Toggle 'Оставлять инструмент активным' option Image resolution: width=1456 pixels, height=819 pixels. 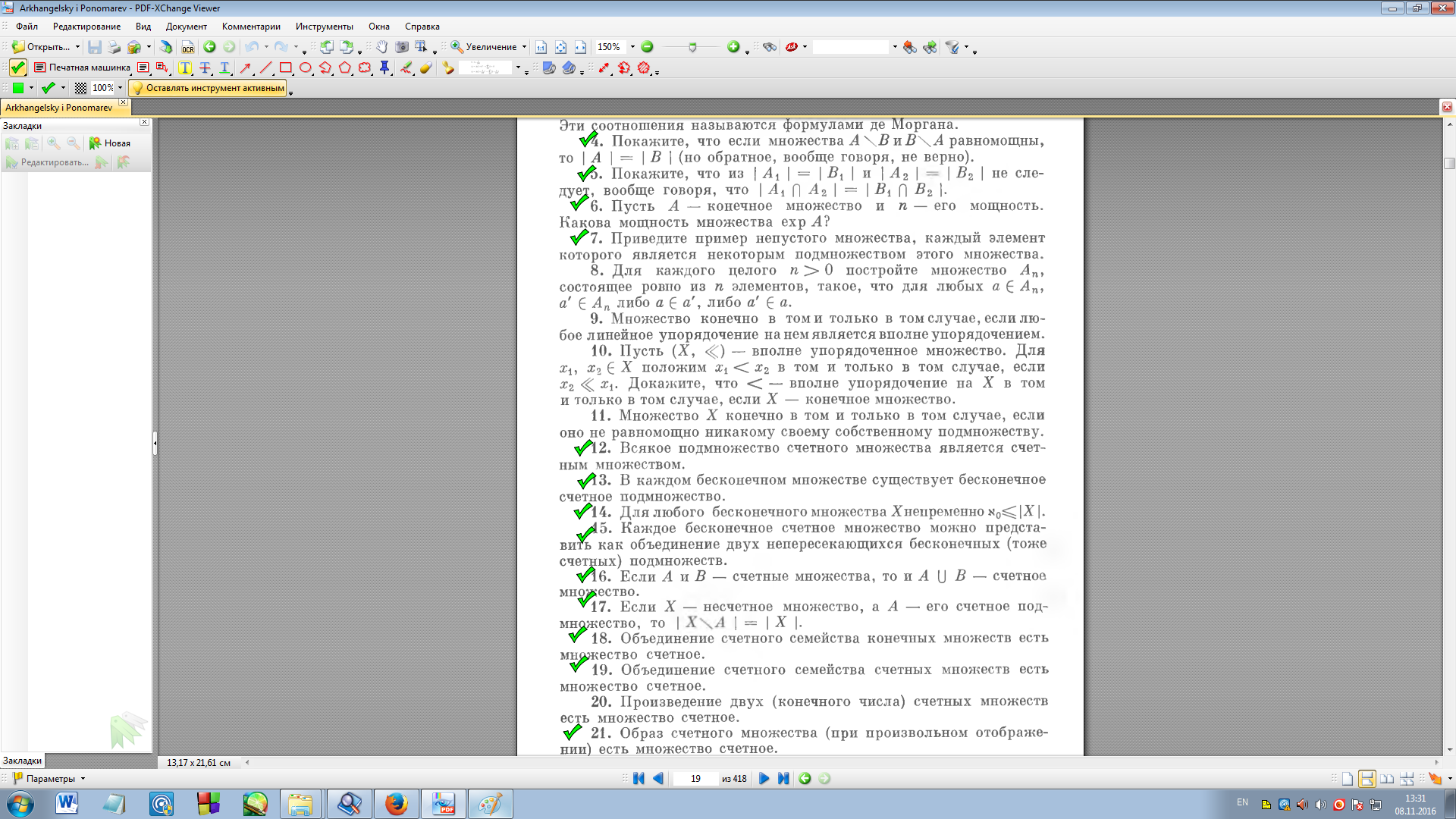point(209,88)
